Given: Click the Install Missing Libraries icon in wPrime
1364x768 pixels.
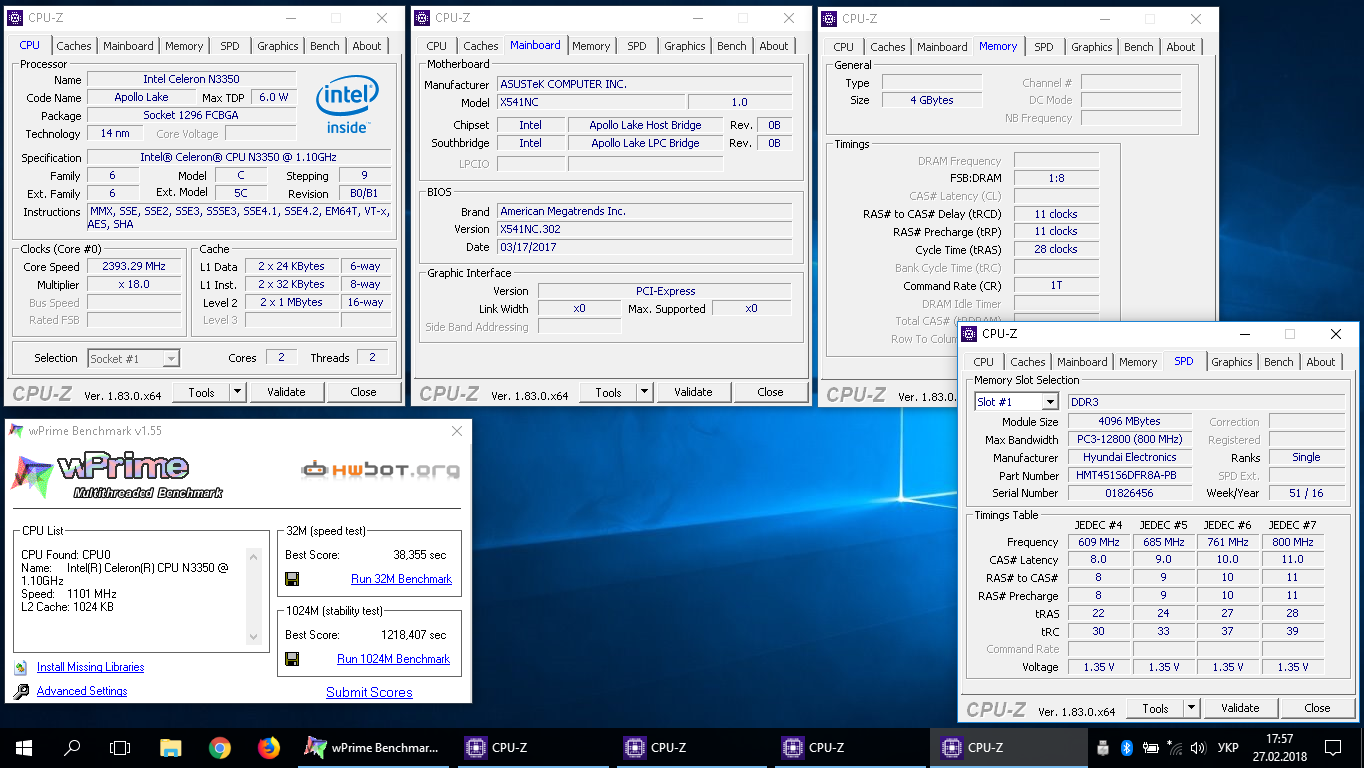Looking at the screenshot, I should [21, 667].
